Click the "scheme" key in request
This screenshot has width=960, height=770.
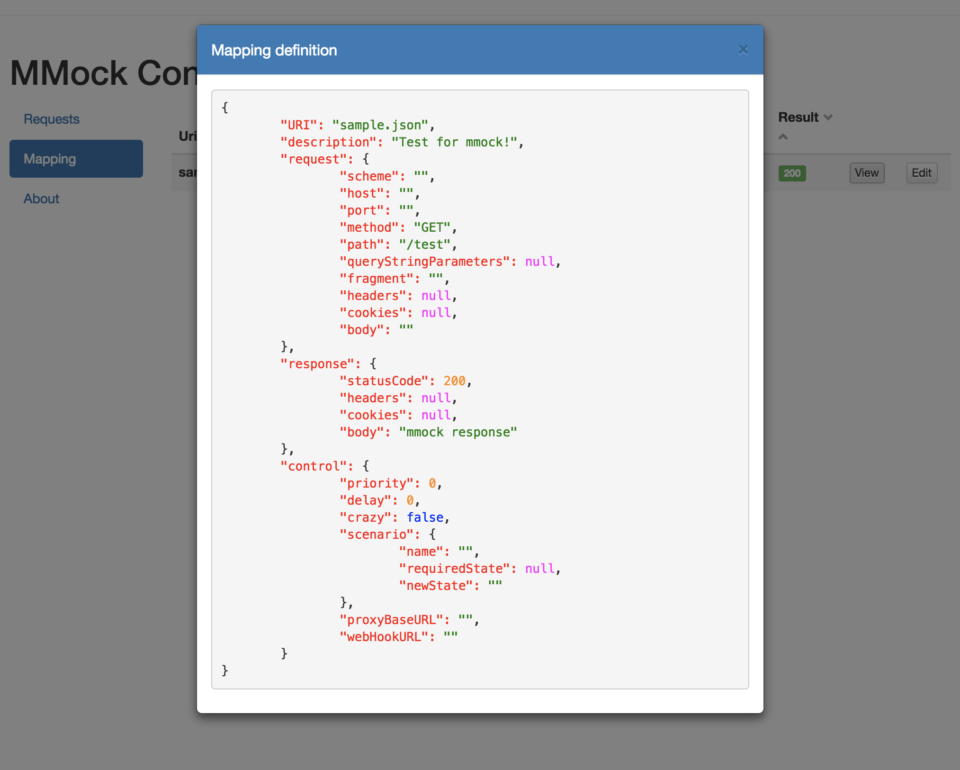(369, 176)
